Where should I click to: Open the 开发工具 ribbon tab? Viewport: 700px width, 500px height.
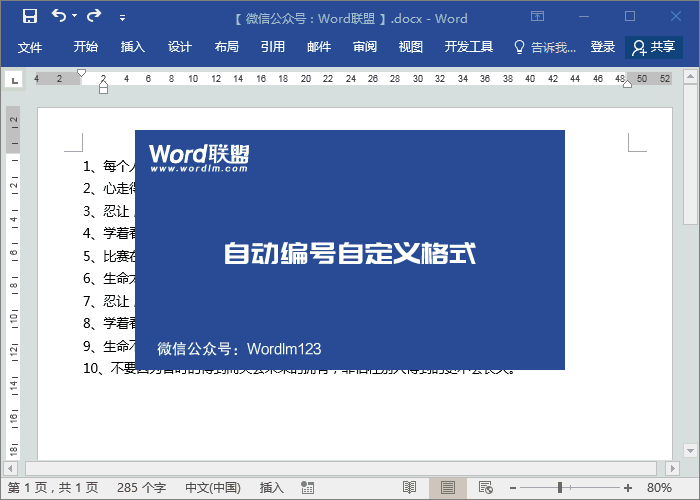coord(469,47)
